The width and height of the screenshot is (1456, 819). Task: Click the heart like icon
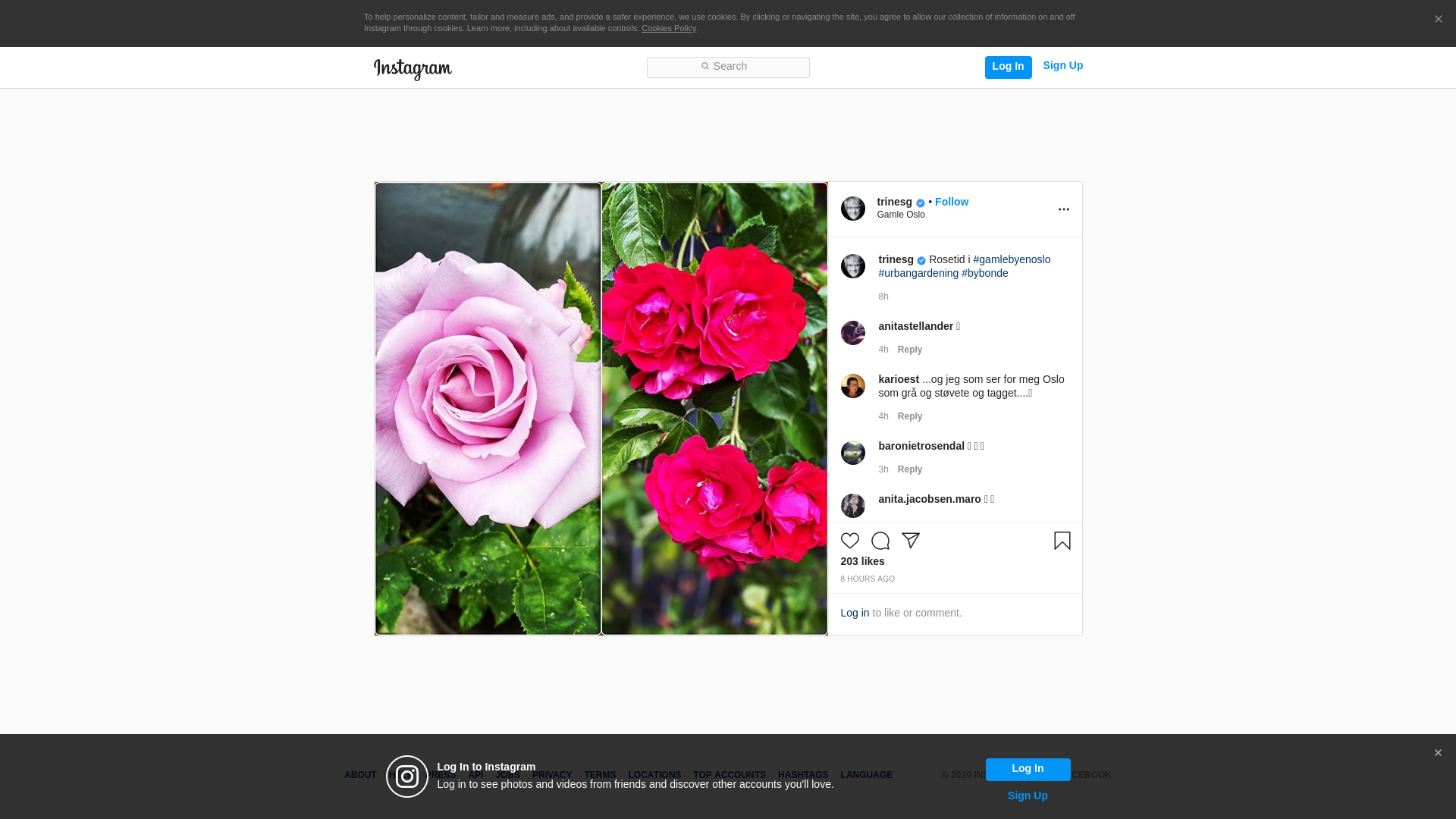pyautogui.click(x=849, y=541)
